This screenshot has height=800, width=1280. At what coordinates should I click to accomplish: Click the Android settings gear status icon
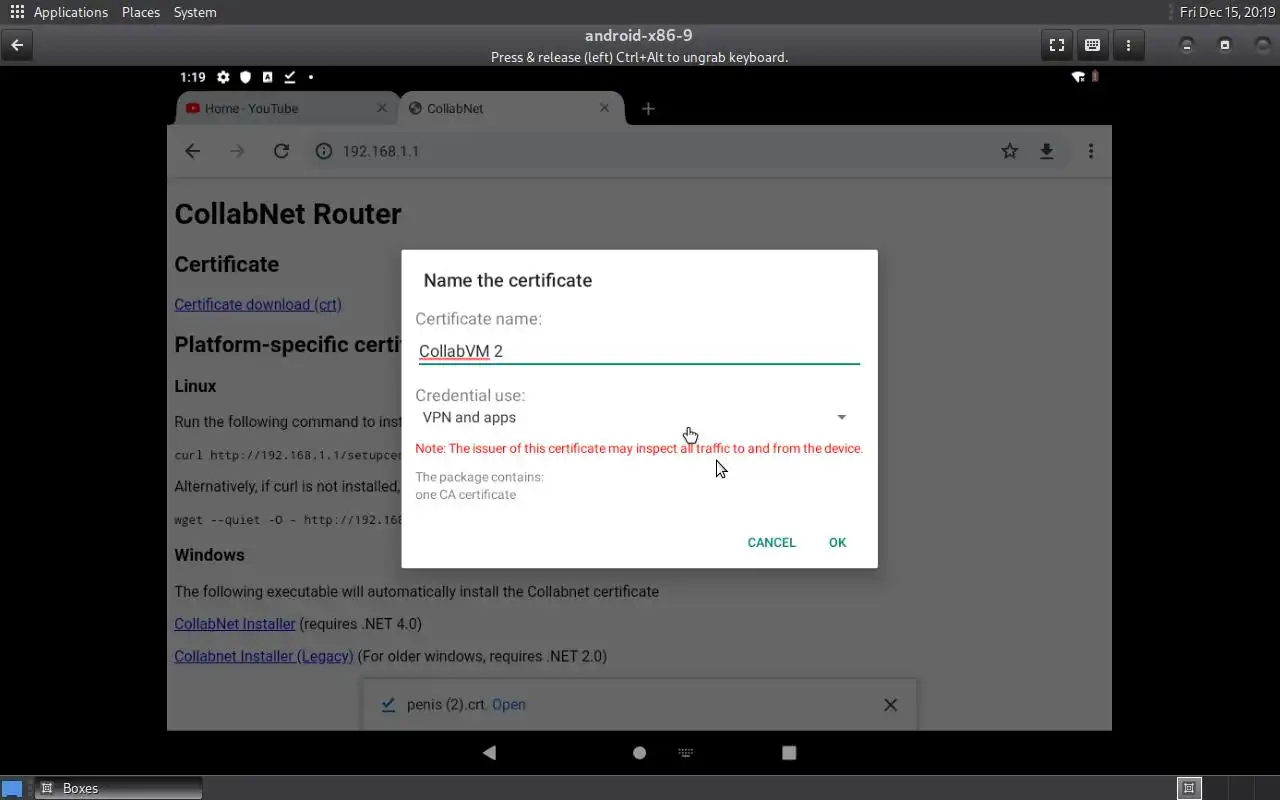(223, 77)
